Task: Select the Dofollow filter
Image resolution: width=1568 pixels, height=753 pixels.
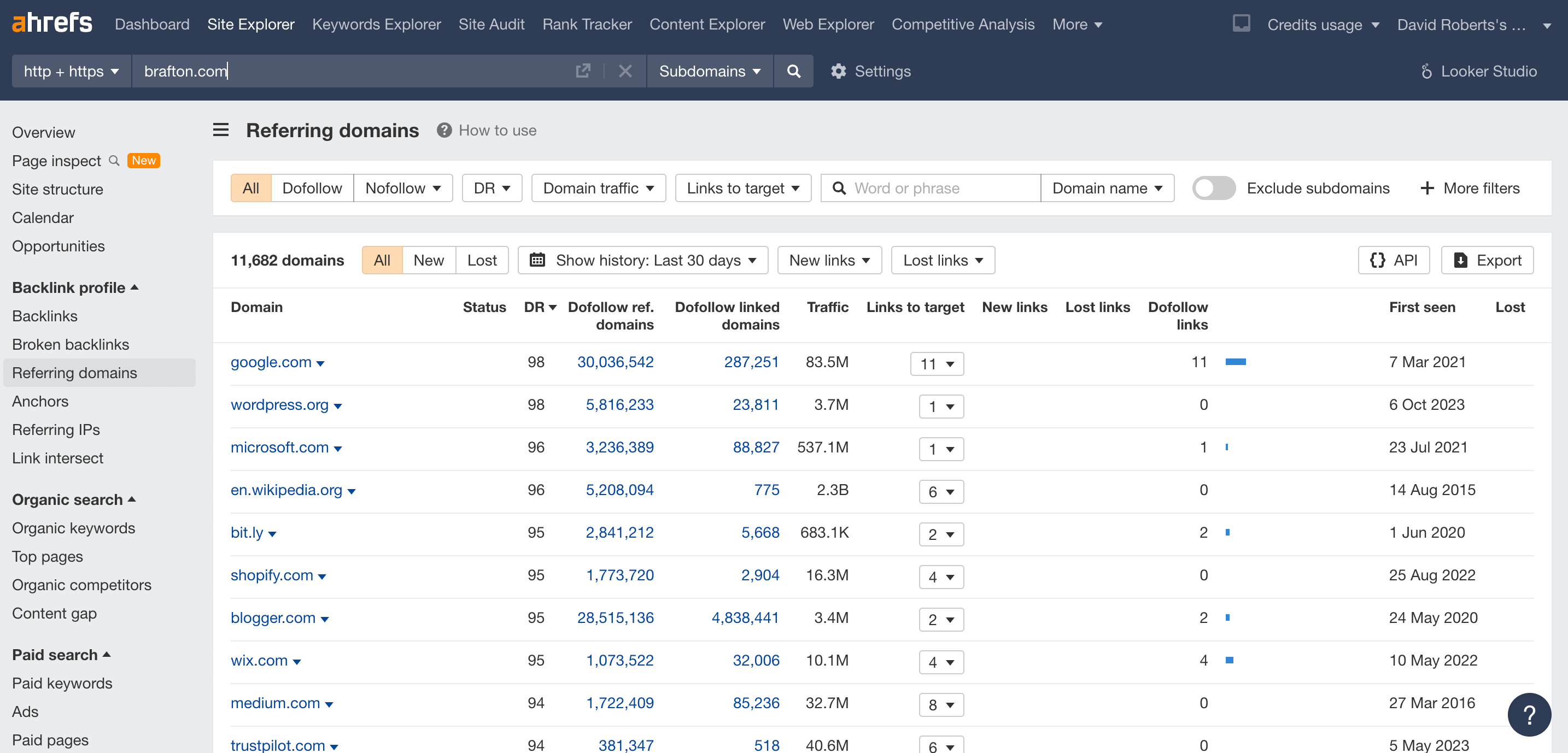Action: (x=312, y=188)
